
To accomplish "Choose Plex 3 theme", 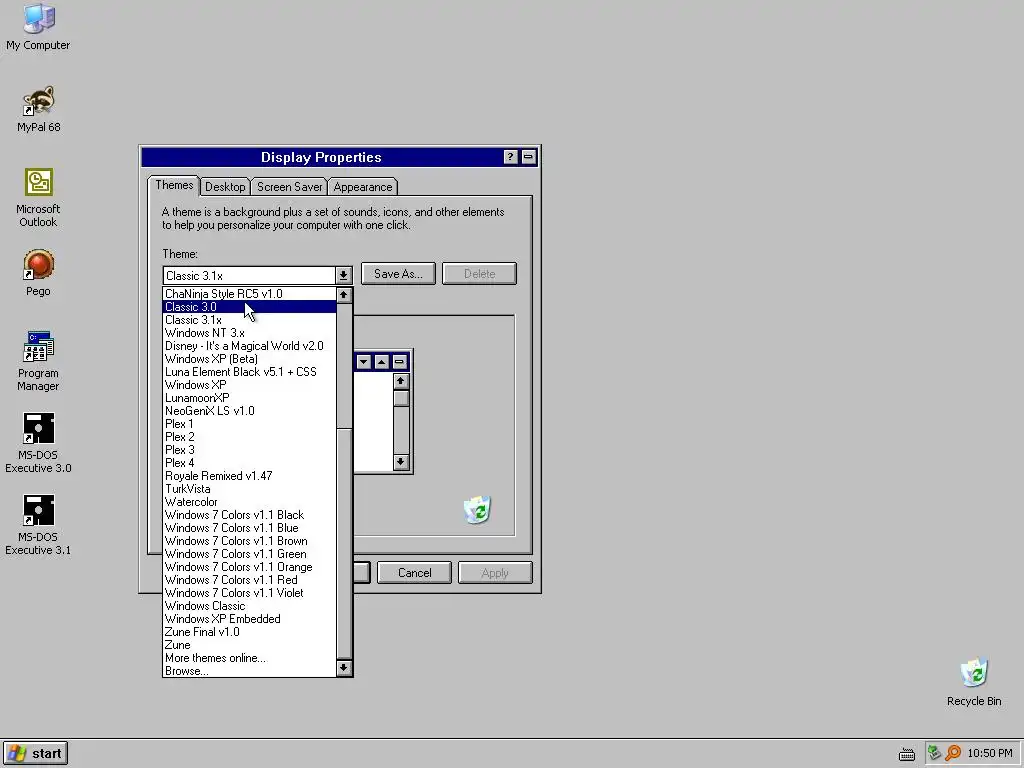I will point(249,450).
